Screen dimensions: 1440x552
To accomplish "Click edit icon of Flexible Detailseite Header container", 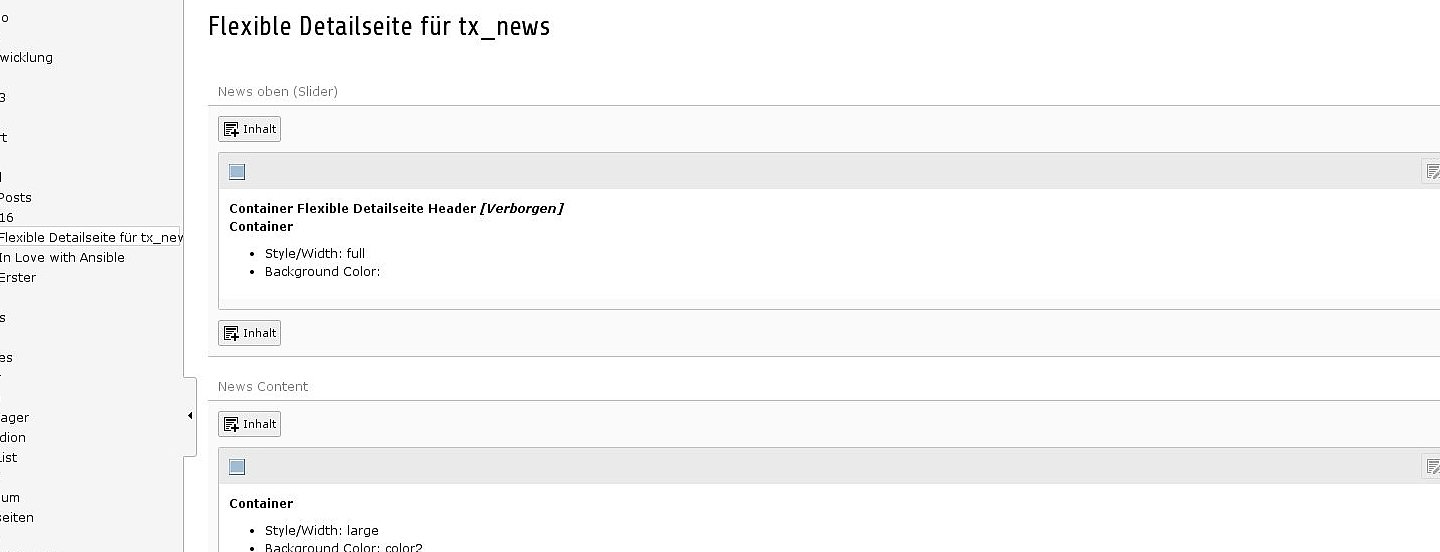I will pos(1432,172).
